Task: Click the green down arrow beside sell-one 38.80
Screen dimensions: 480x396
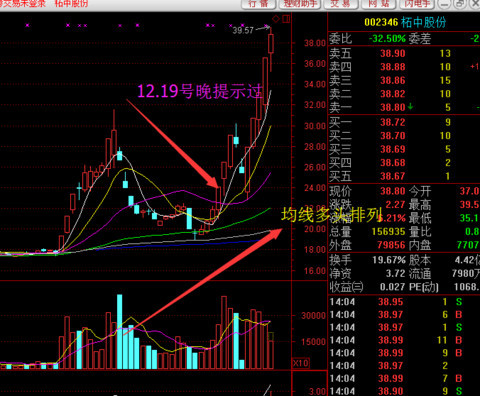Action: (410, 107)
